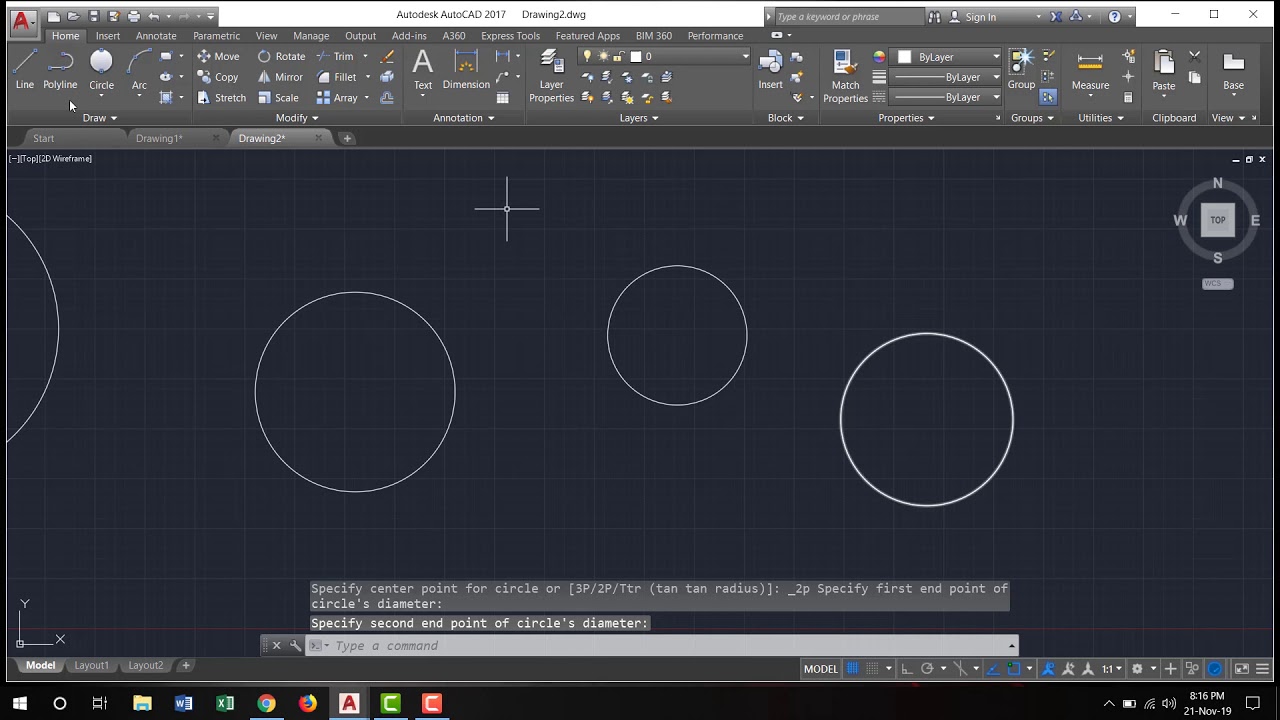Click the WCS label under ViewCube
This screenshot has height=720, width=1280.
(1217, 284)
